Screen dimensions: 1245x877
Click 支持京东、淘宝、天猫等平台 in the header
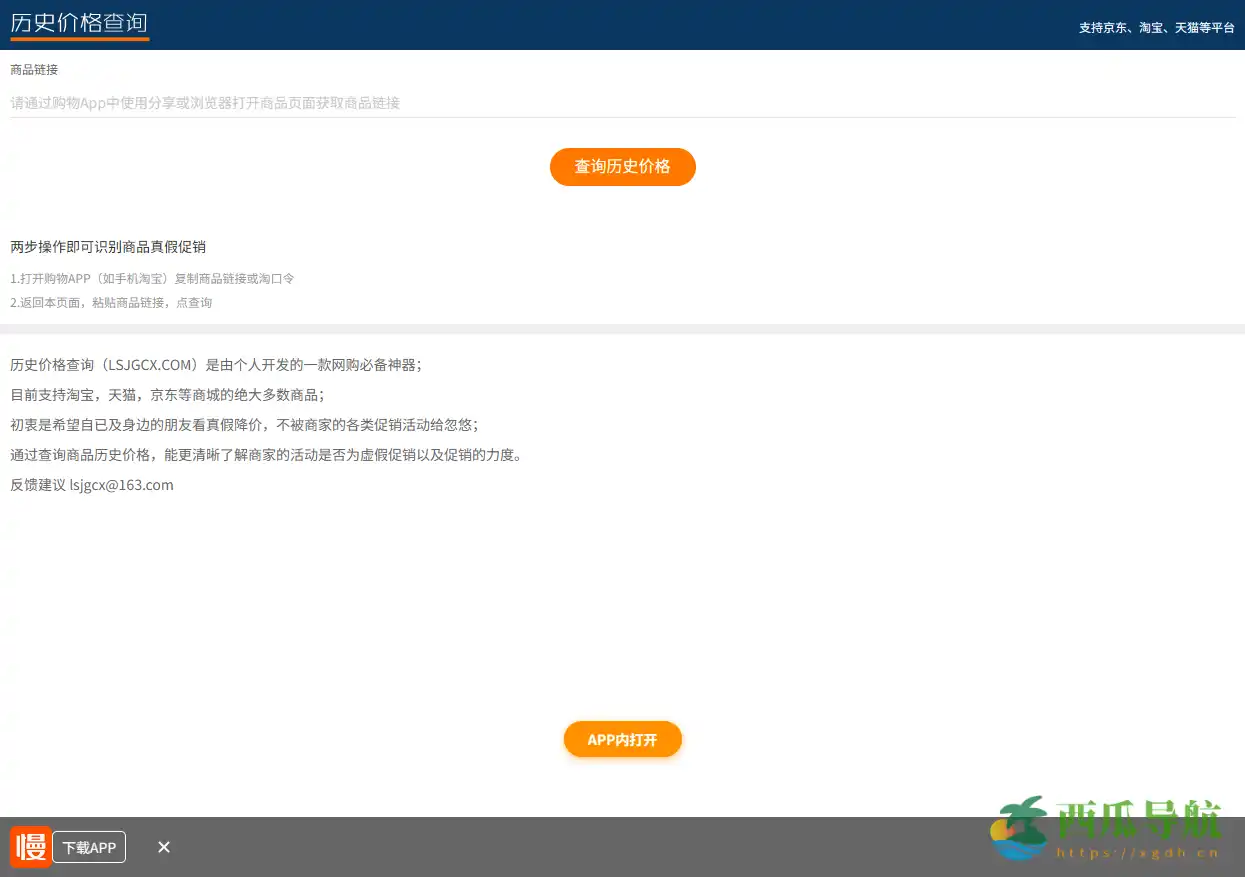coord(1157,28)
